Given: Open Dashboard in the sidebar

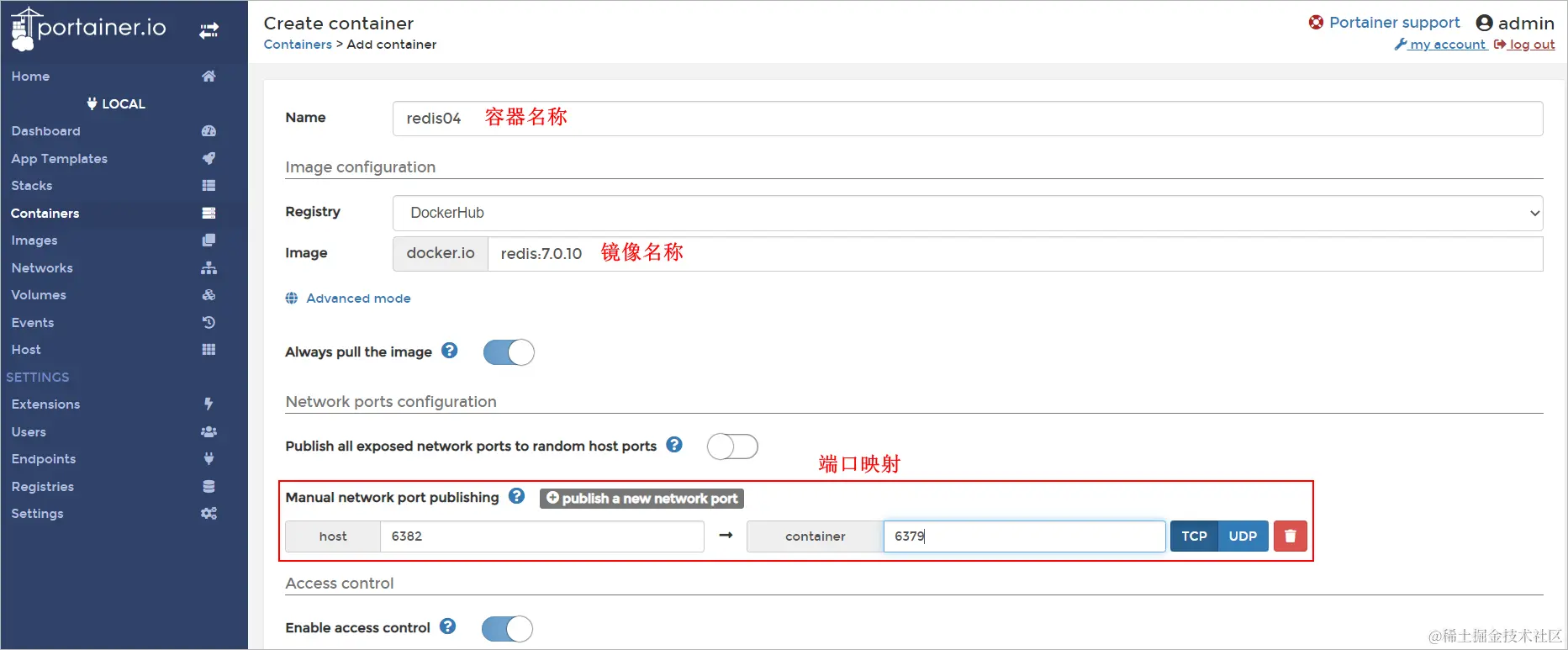Looking at the screenshot, I should tap(46, 131).
